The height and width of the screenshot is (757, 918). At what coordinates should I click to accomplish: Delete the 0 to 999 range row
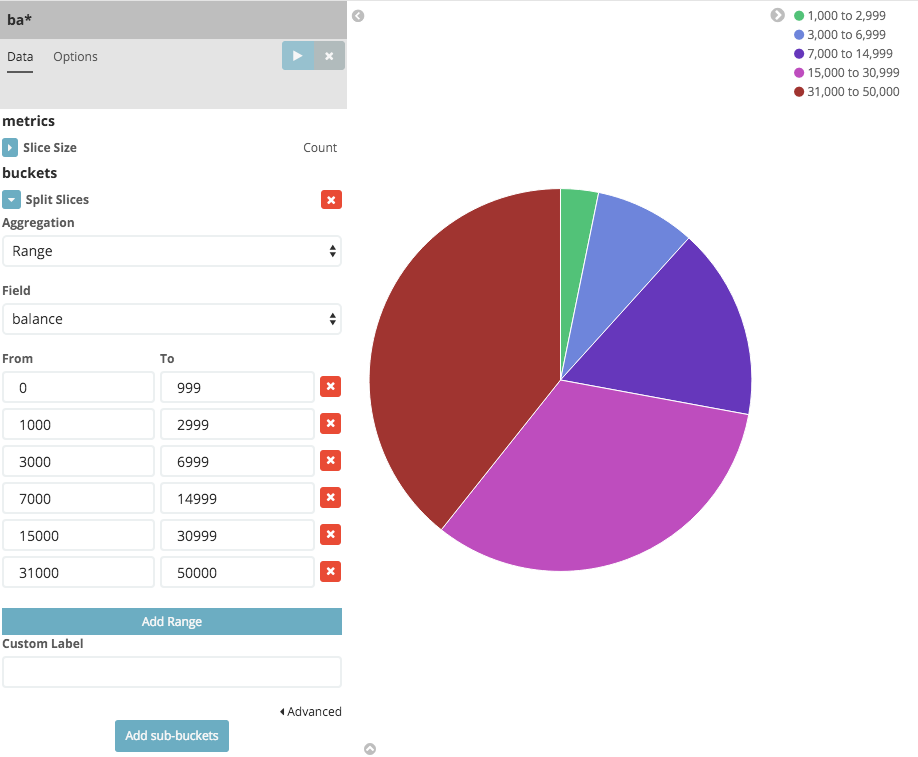(330, 387)
